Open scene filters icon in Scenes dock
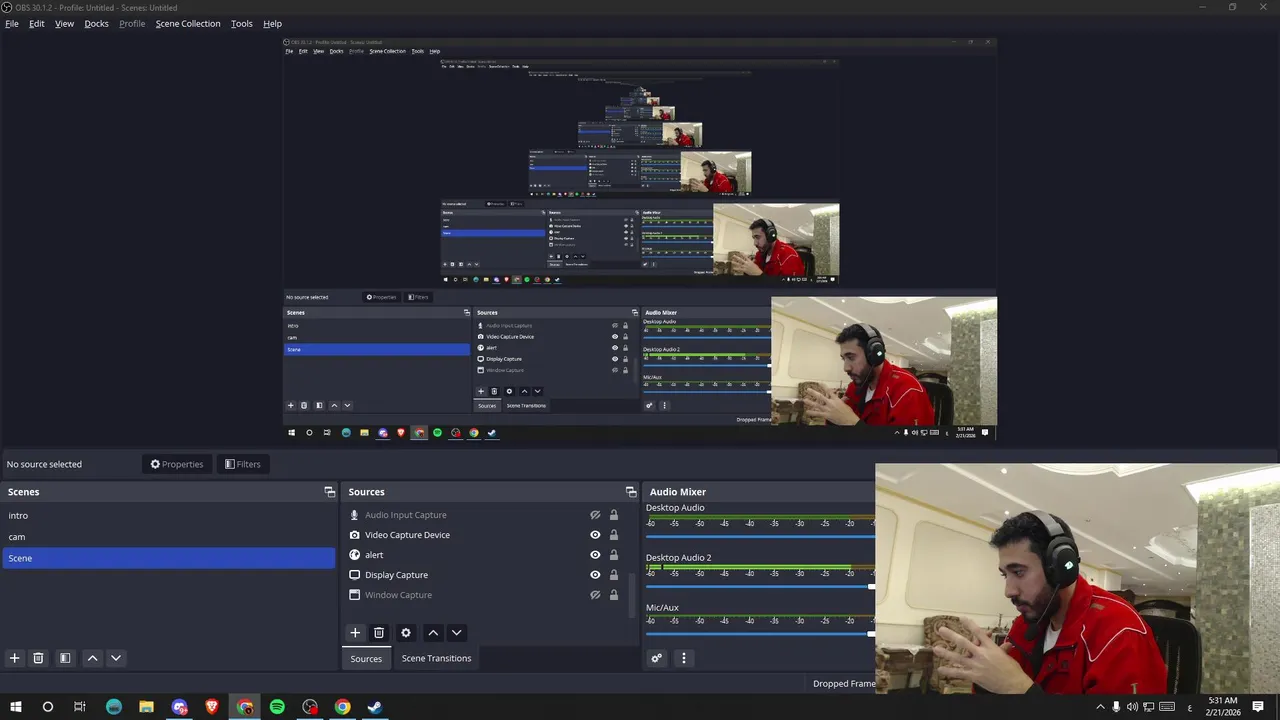This screenshot has width=1280, height=720. pyautogui.click(x=65, y=658)
